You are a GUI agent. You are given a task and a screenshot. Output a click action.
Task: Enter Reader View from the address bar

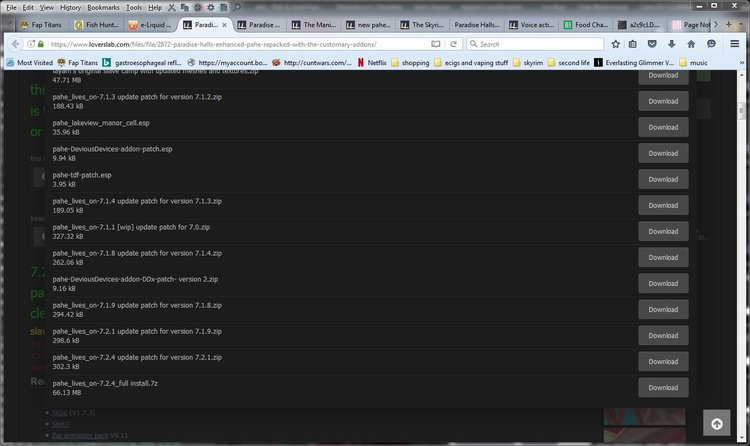[x=436, y=44]
